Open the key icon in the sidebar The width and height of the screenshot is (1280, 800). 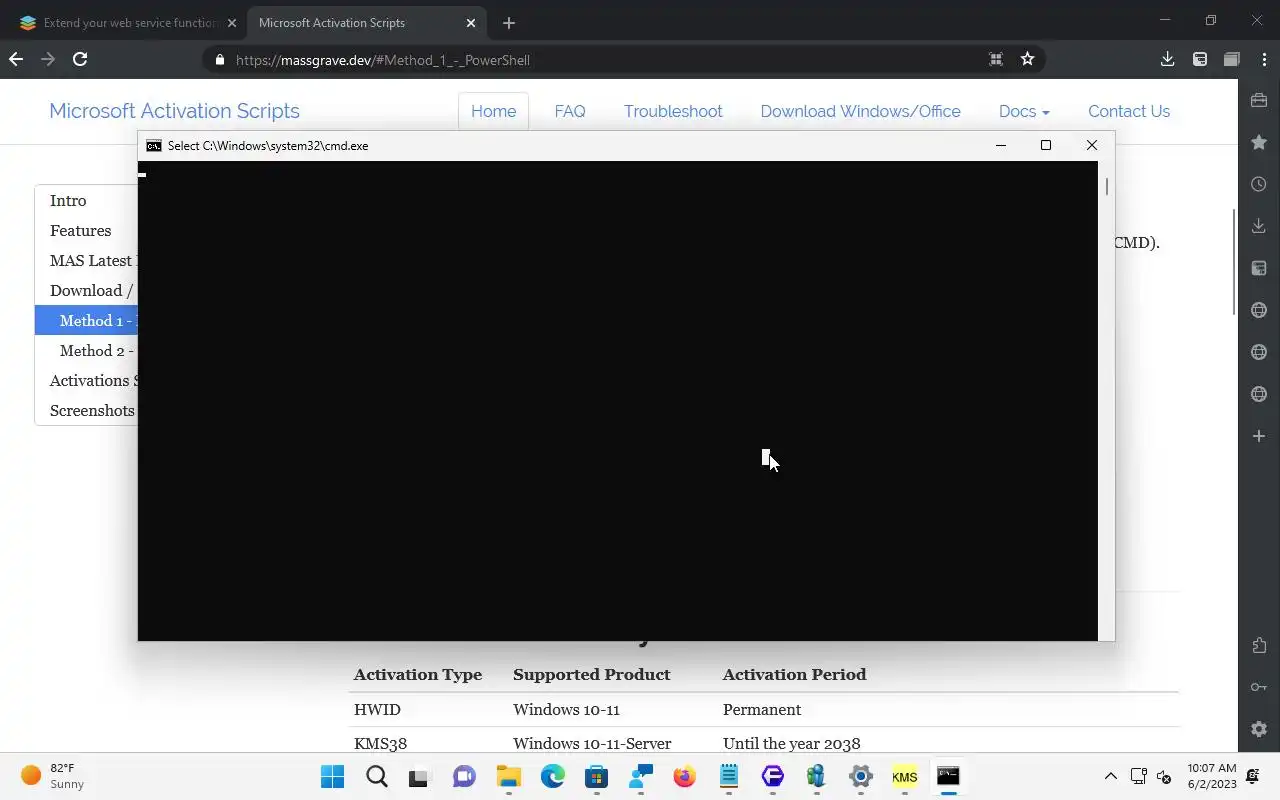point(1259,687)
